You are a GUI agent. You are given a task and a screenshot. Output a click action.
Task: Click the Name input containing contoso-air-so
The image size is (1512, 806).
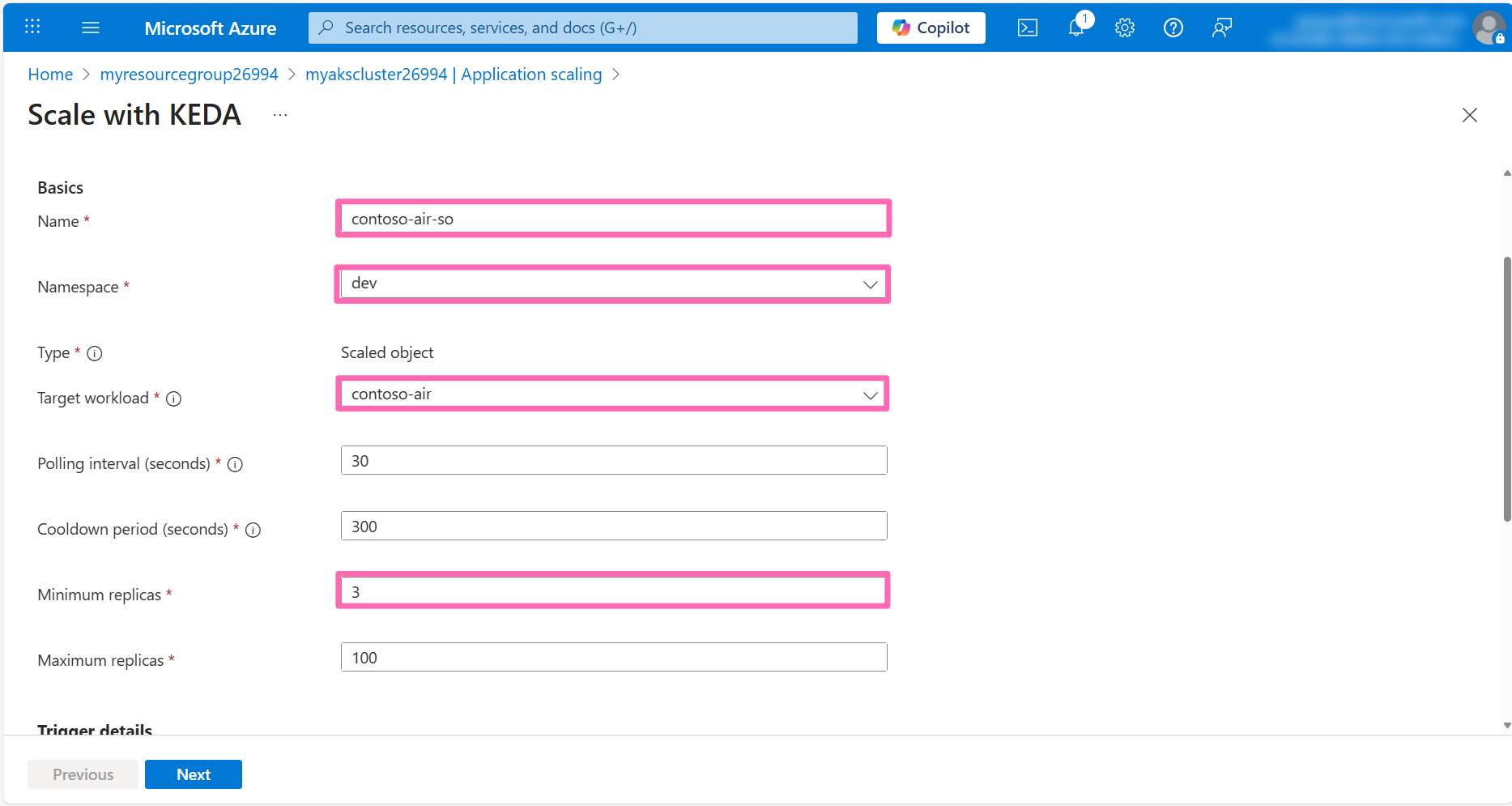click(613, 218)
